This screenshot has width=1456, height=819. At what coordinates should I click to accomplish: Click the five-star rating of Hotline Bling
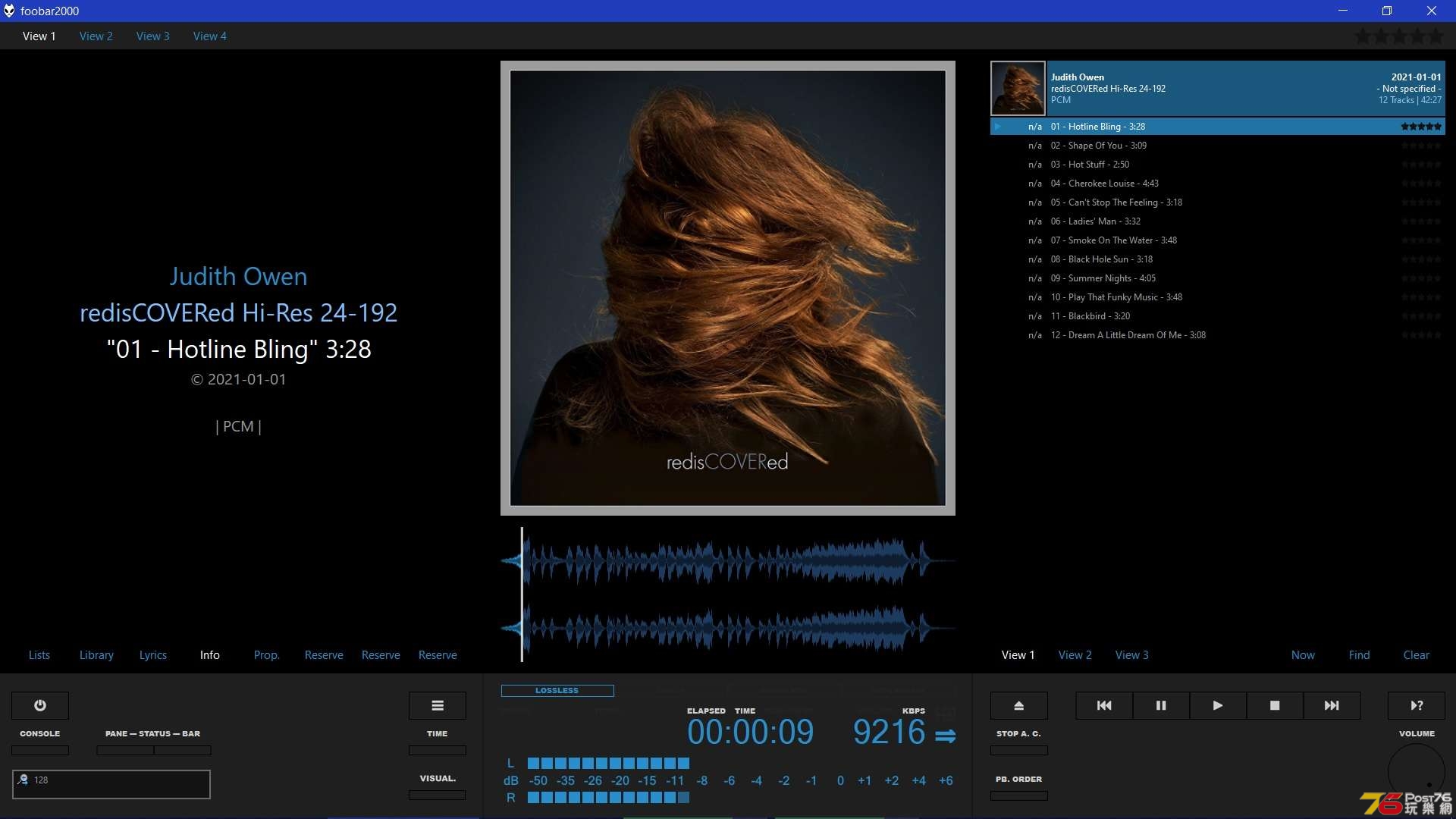[x=1421, y=127]
